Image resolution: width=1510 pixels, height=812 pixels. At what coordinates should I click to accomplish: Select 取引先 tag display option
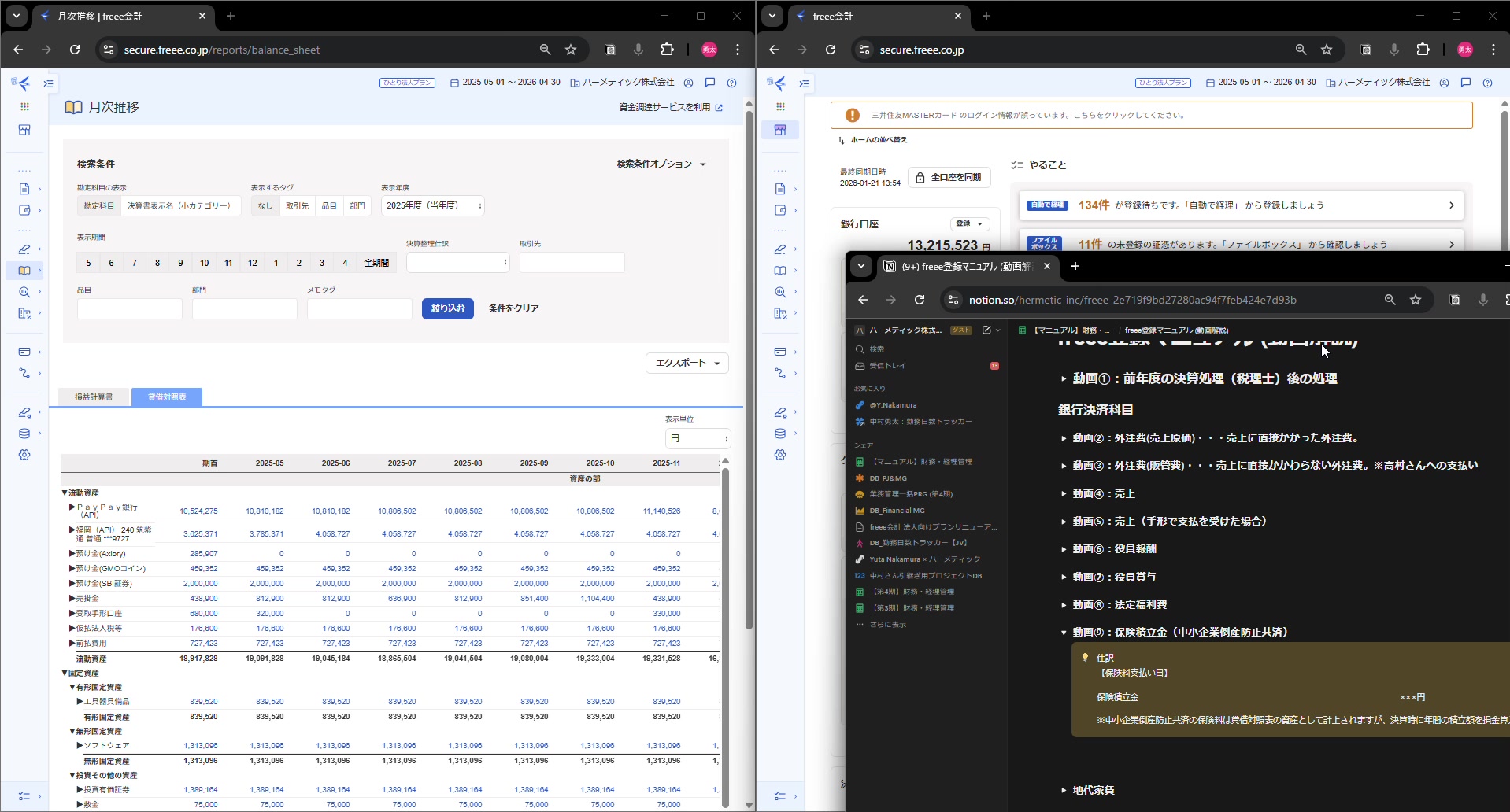(x=297, y=206)
